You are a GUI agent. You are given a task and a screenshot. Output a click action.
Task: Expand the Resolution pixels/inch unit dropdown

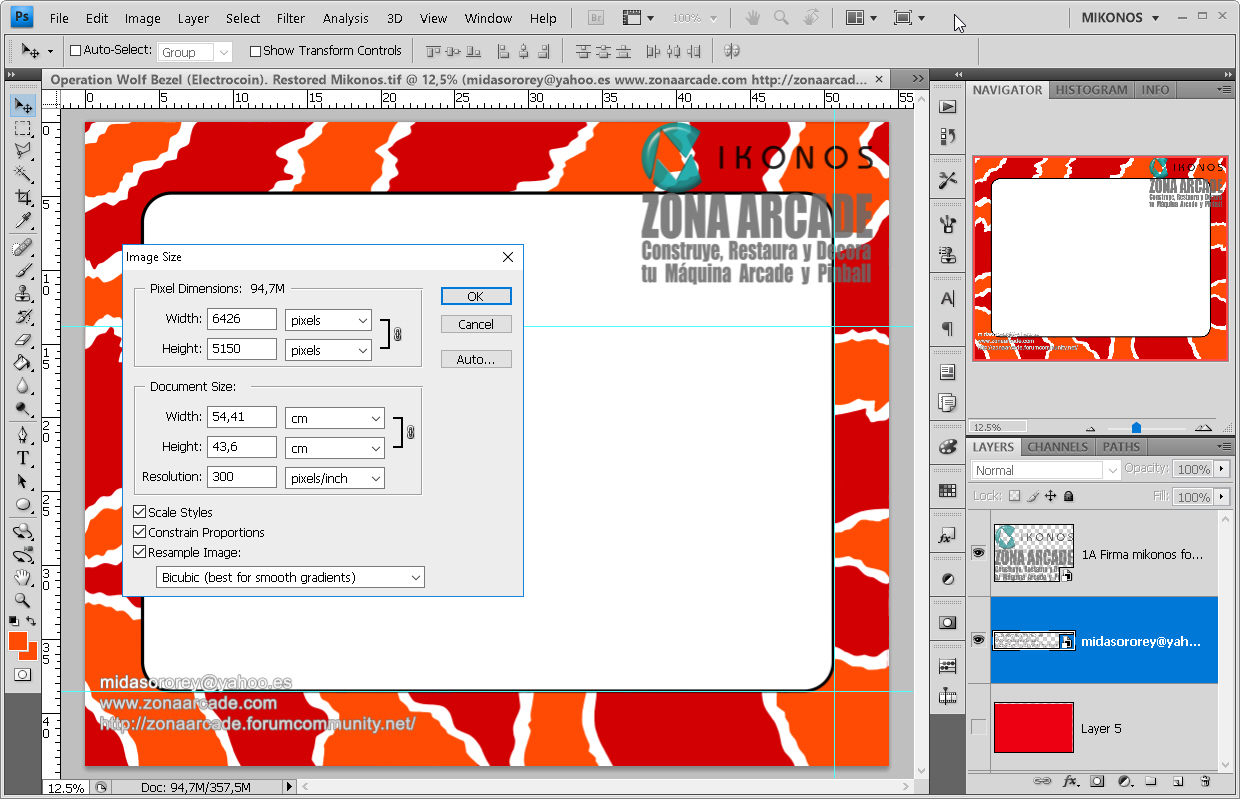click(335, 478)
